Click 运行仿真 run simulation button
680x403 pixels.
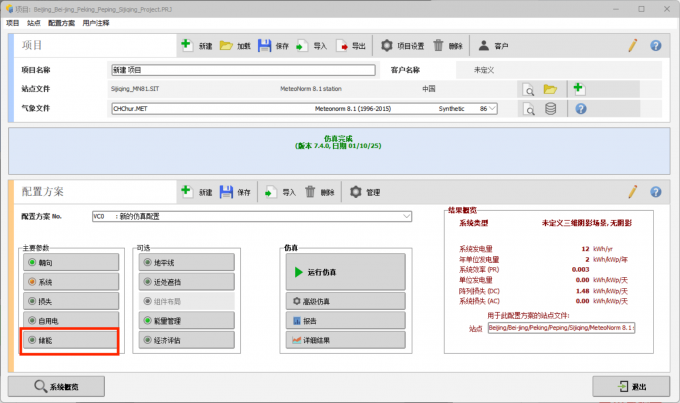coord(346,272)
